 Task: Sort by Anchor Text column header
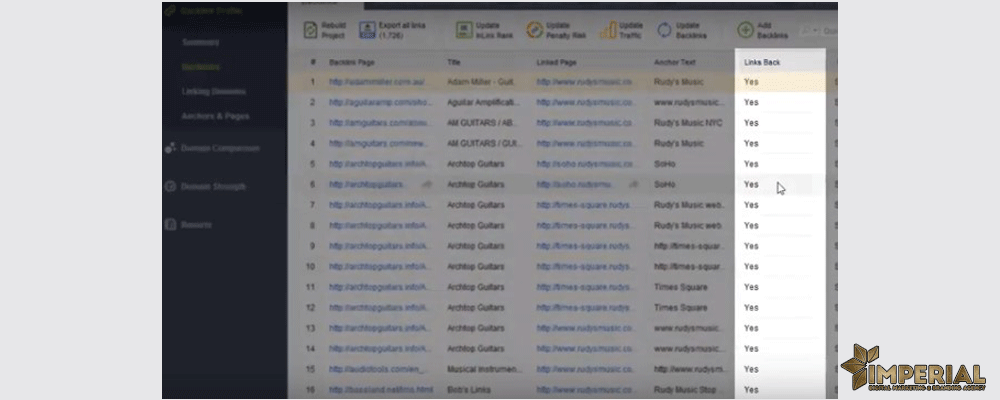(x=674, y=63)
